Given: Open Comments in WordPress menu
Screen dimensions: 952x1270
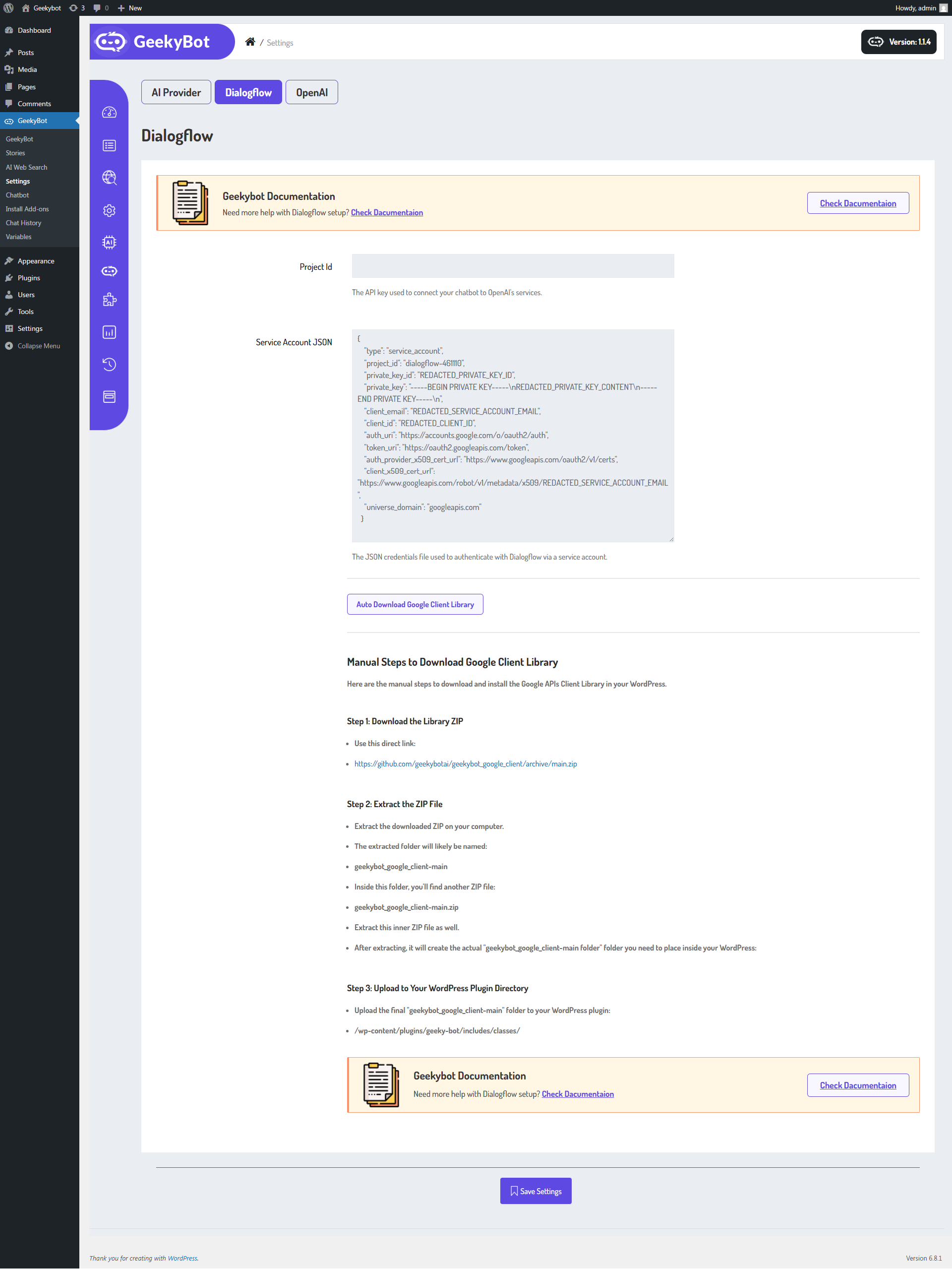Looking at the screenshot, I should (40, 104).
